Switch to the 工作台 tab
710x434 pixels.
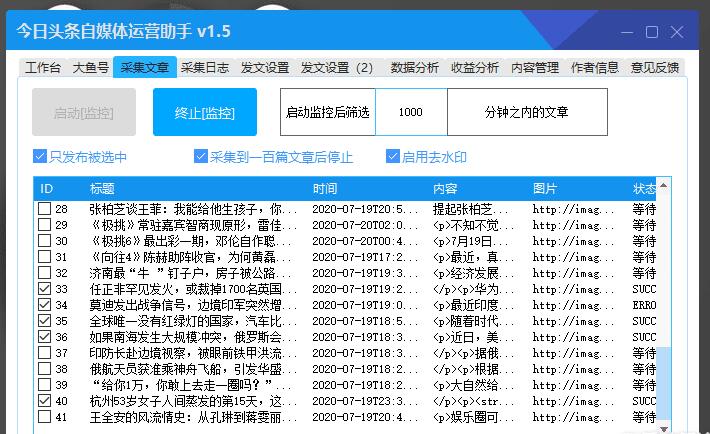click(43, 68)
